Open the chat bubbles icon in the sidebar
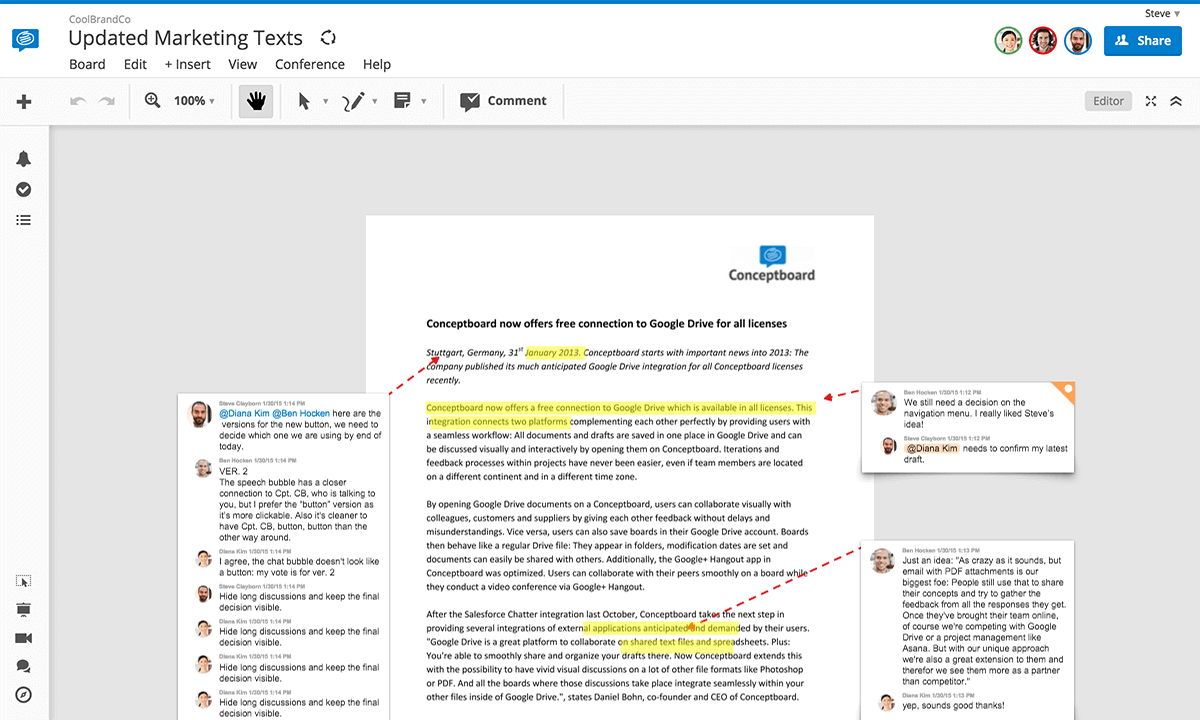 [x=24, y=666]
